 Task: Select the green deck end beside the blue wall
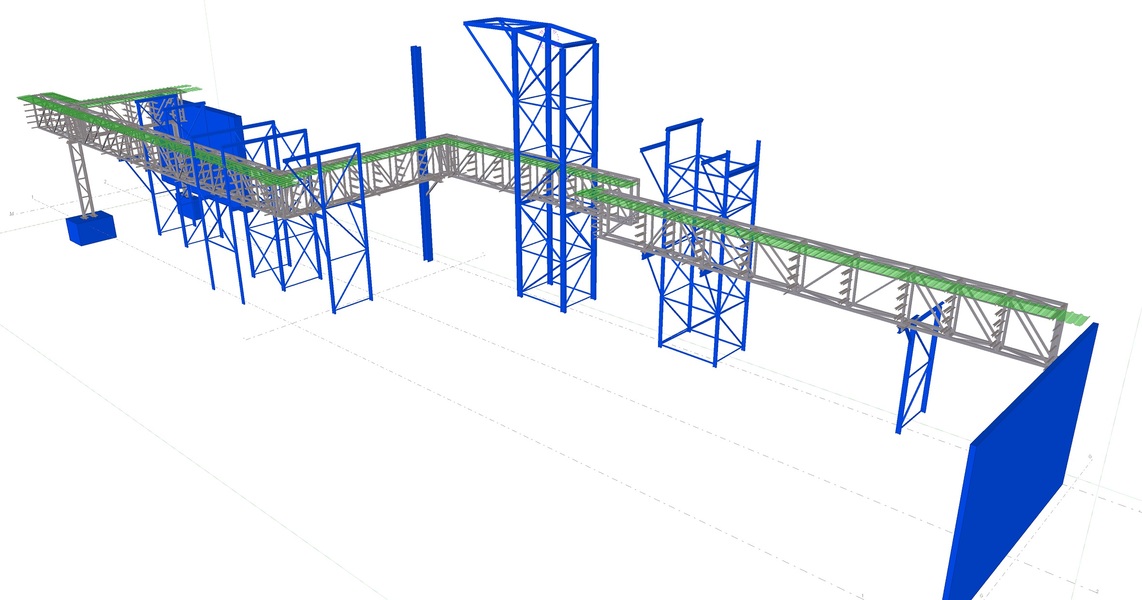pyautogui.click(x=1075, y=318)
